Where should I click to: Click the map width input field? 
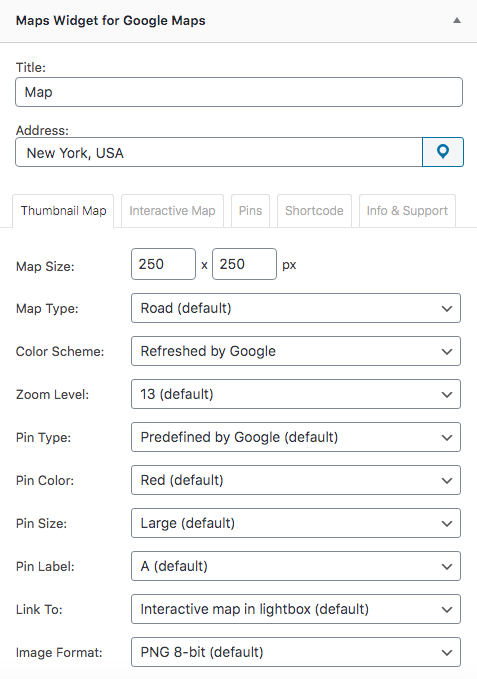(163, 264)
